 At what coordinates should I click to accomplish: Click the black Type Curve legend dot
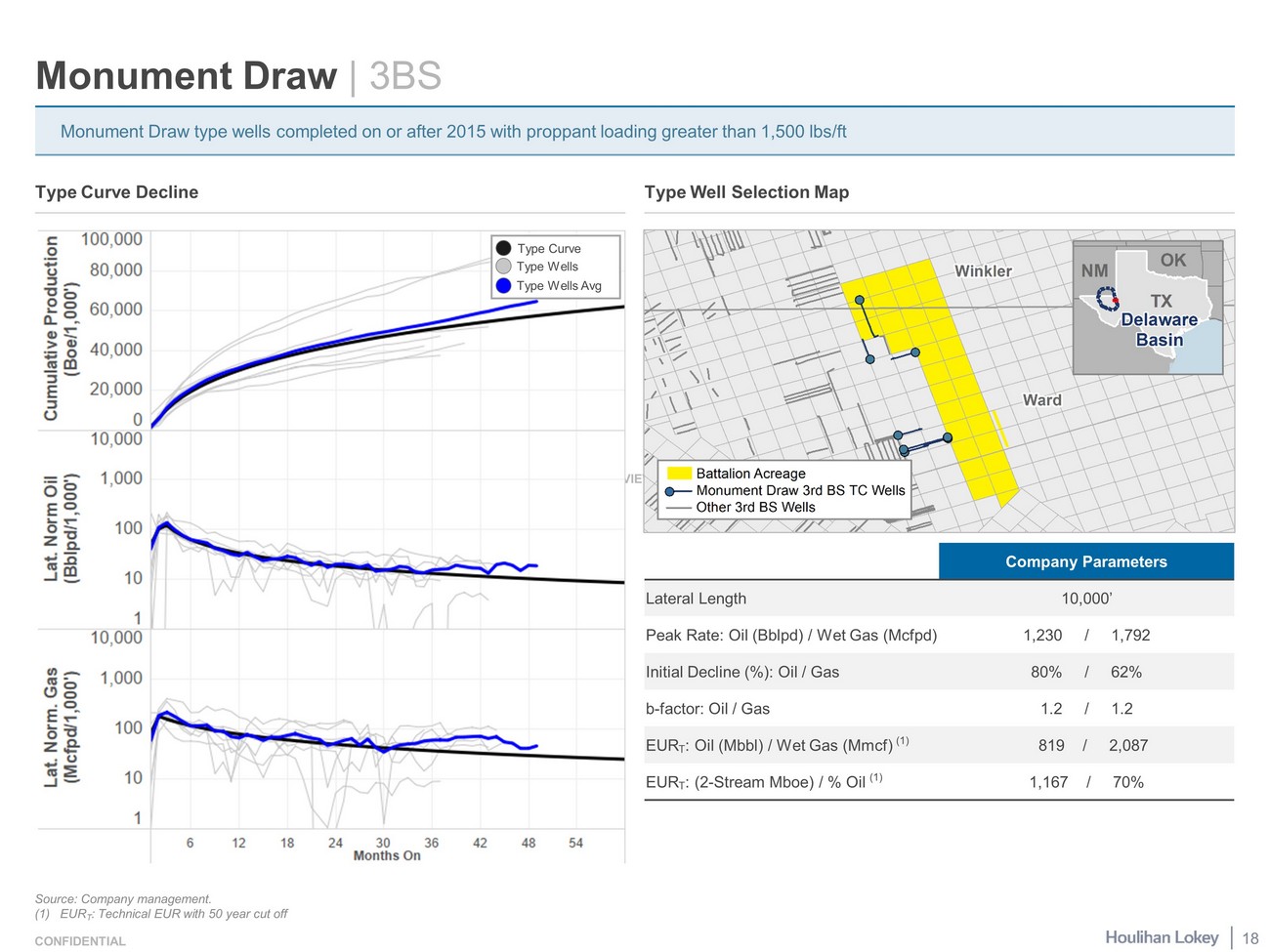[x=503, y=248]
